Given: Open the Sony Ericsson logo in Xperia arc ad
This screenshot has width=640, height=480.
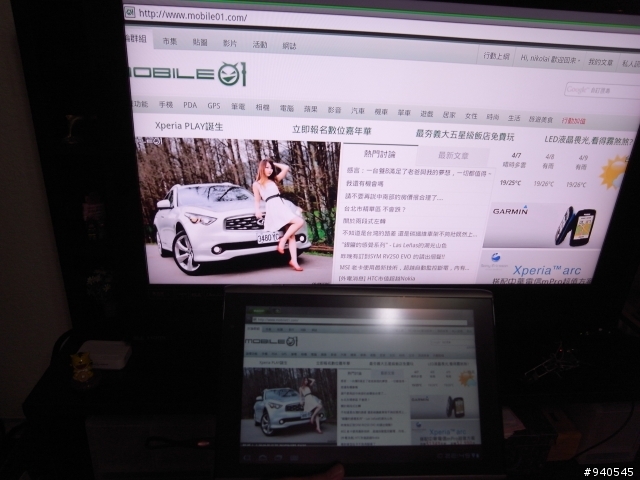Looking at the screenshot, I should (495, 260).
